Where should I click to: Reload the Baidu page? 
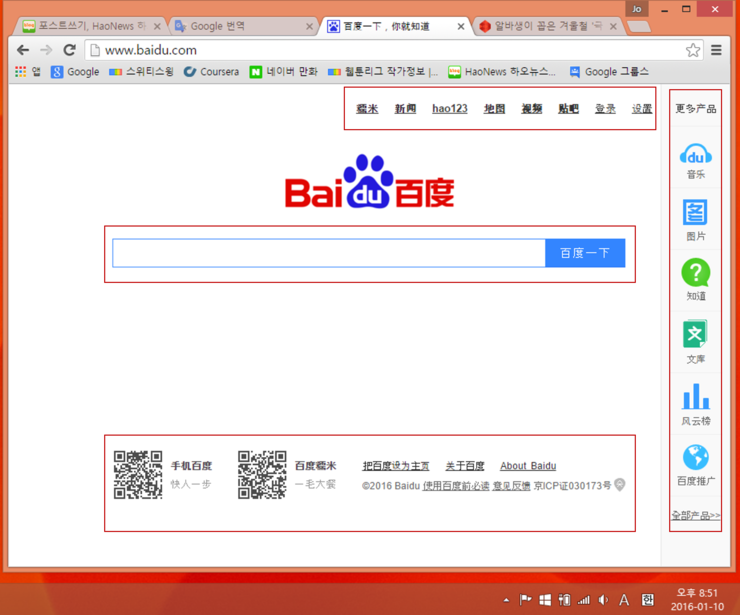pos(70,50)
